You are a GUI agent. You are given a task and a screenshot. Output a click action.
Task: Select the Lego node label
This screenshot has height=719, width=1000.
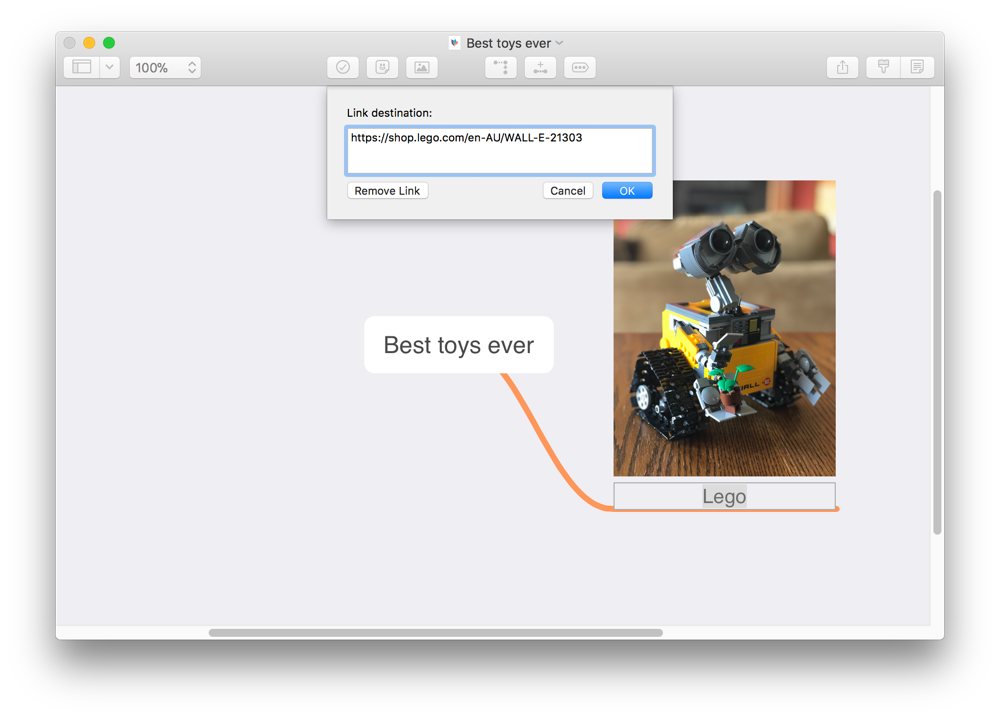point(724,496)
